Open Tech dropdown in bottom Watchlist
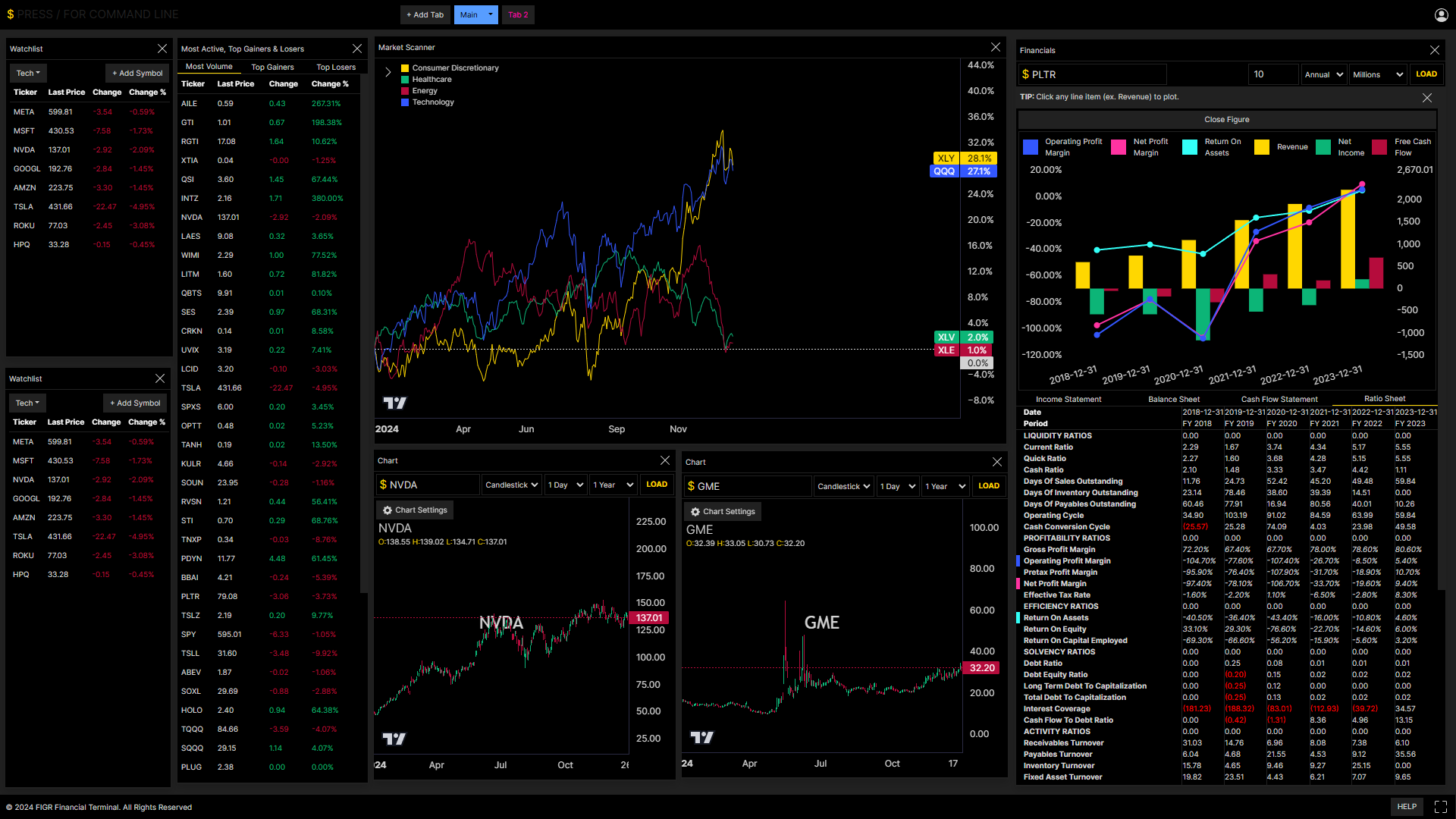The image size is (1456, 819). (x=28, y=403)
